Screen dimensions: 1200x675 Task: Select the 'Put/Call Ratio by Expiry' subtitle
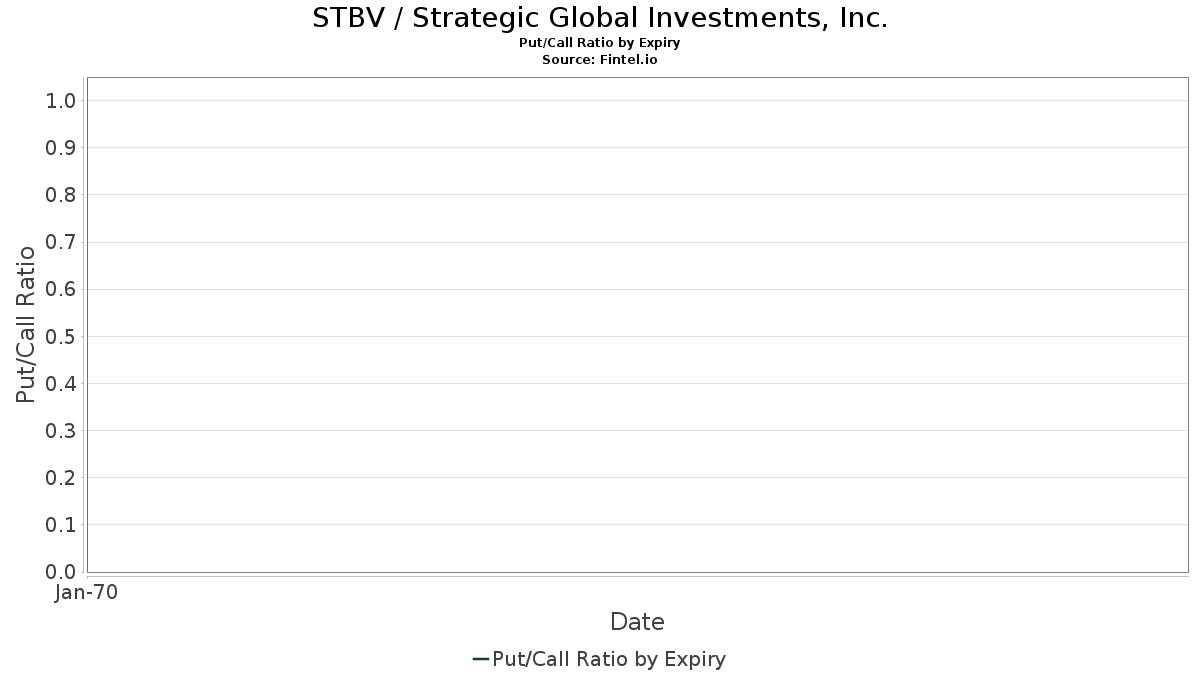pos(600,43)
